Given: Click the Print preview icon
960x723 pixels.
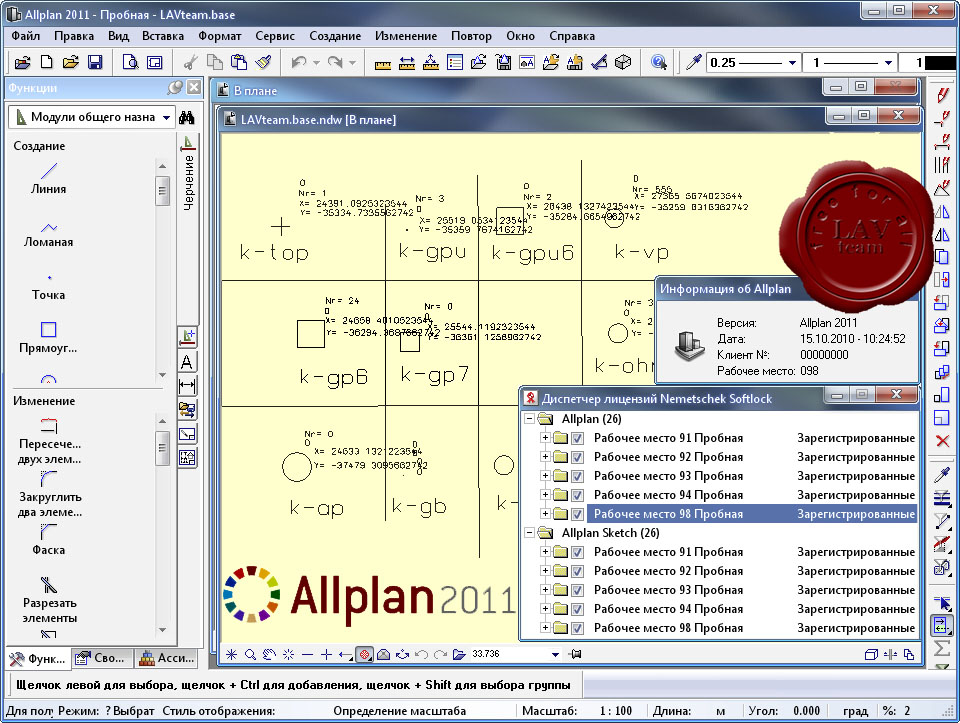Looking at the screenshot, I should pyautogui.click(x=130, y=62).
